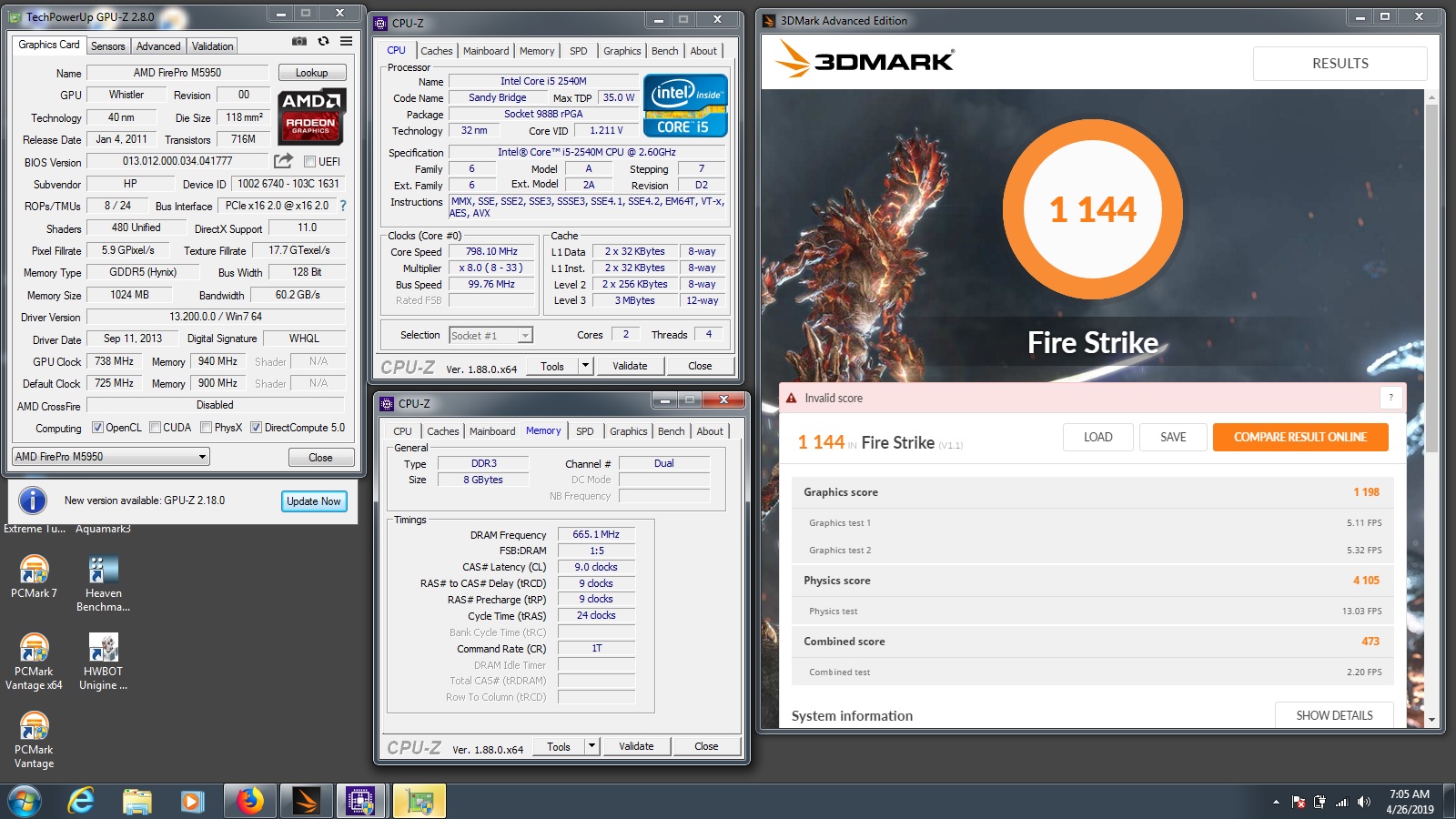
Task: Open Bench tab in upper CPU-Z window
Action: click(665, 51)
